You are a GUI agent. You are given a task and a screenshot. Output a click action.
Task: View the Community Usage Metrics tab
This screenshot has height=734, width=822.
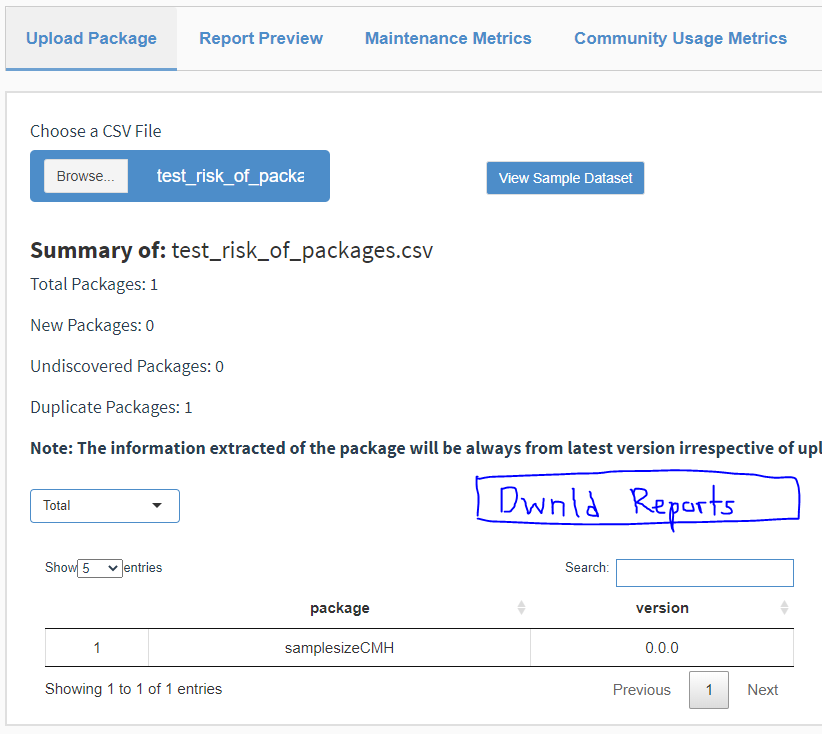680,38
